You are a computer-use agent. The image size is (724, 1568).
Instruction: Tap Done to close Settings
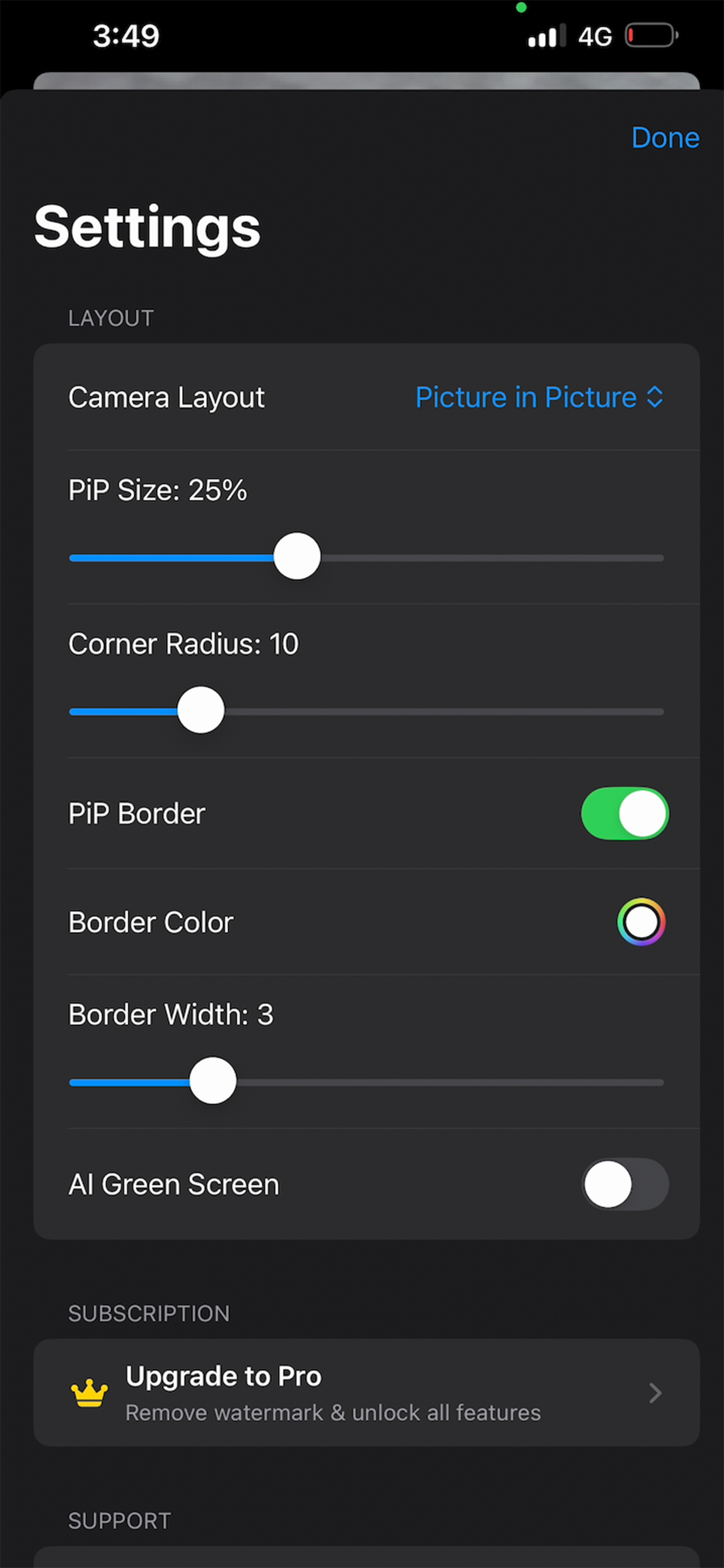(665, 138)
